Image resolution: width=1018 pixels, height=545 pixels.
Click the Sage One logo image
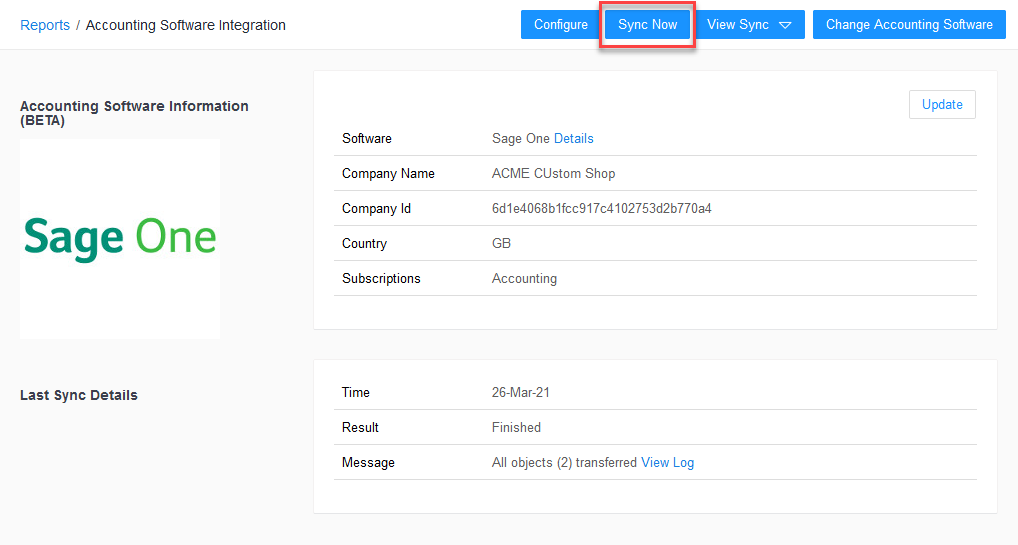tap(120, 238)
